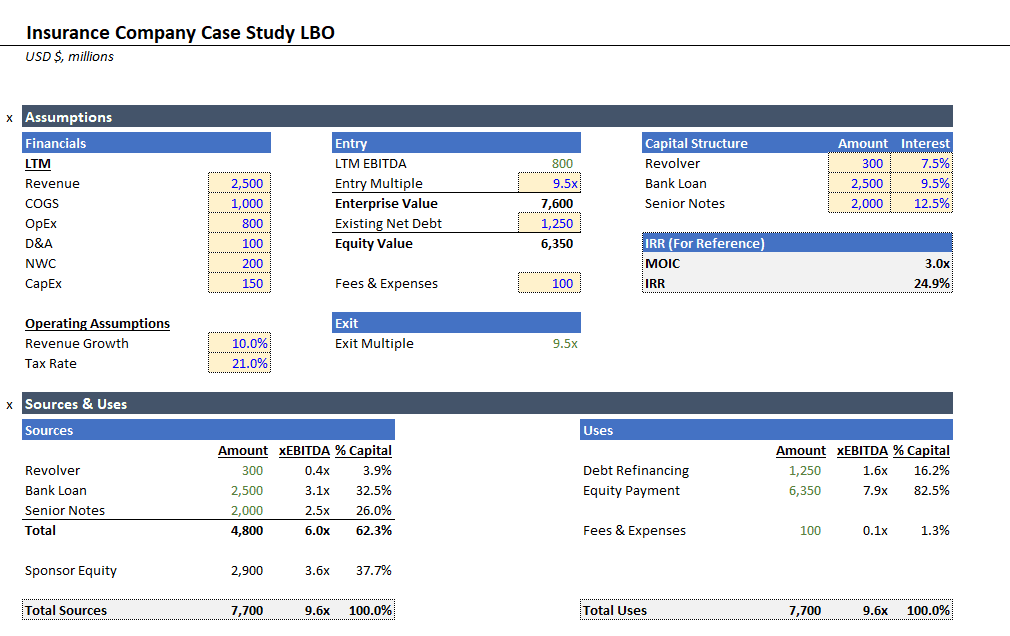
Task: Click Total Sources xEBITDA 9.6x
Action: point(317,610)
